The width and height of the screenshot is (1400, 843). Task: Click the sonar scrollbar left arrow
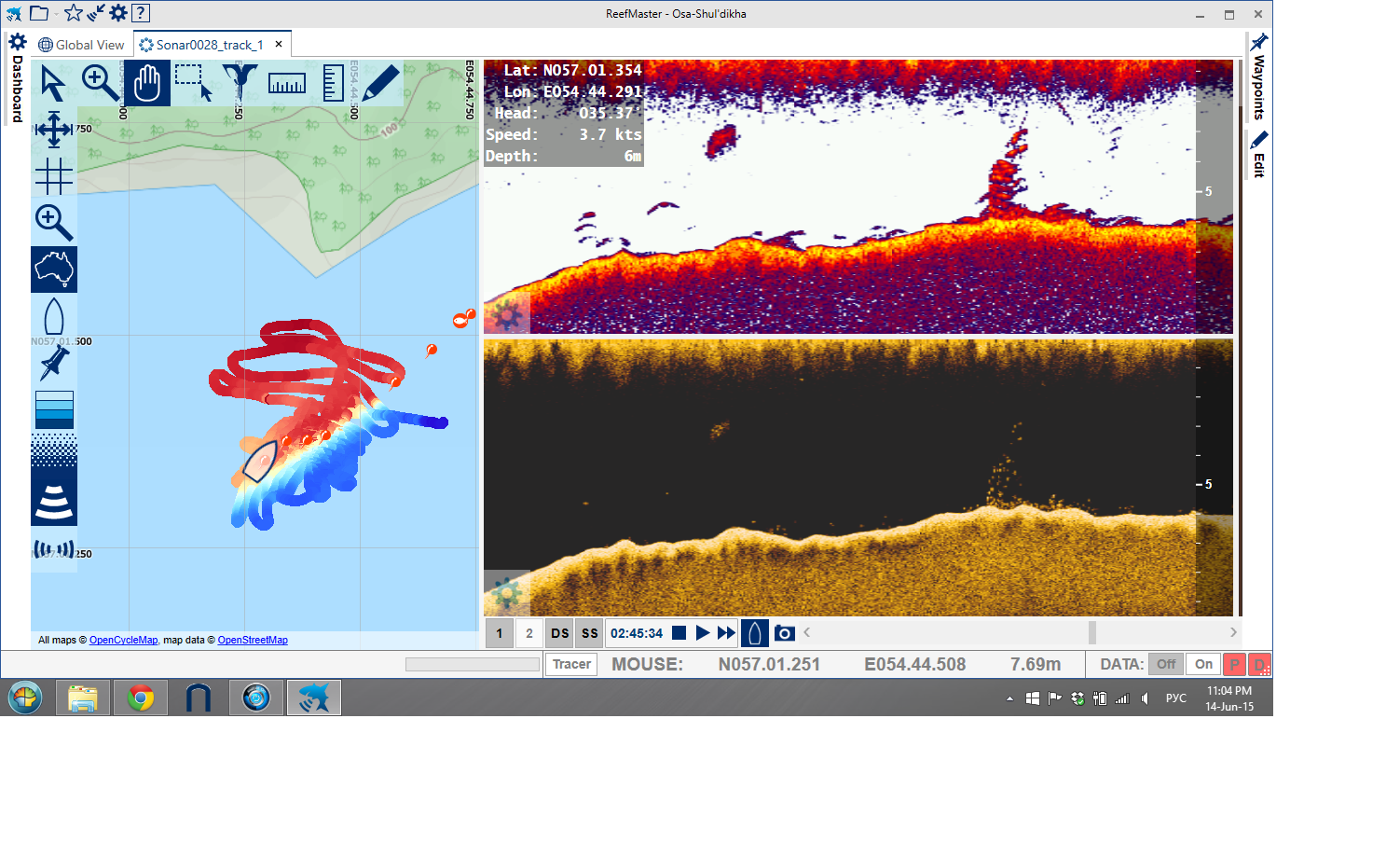coord(807,632)
